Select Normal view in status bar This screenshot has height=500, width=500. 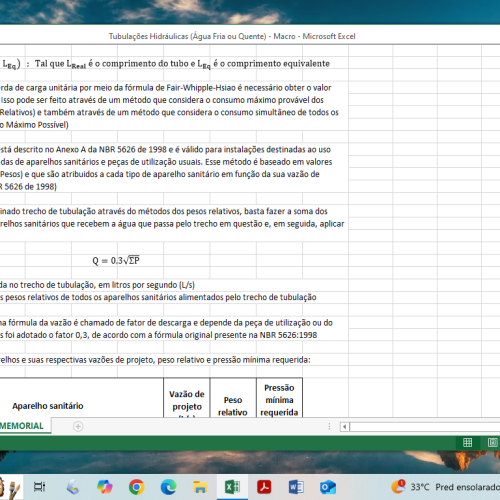tap(467, 442)
